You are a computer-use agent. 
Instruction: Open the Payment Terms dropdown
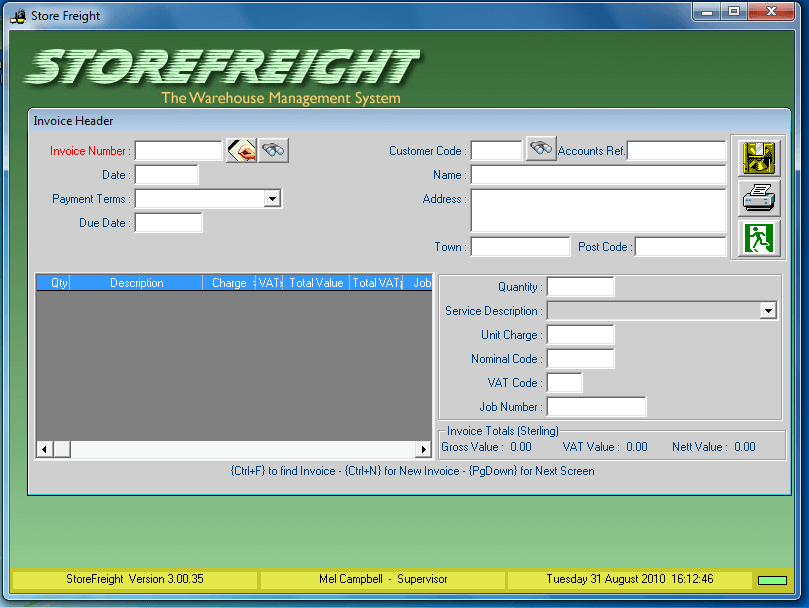click(272, 199)
